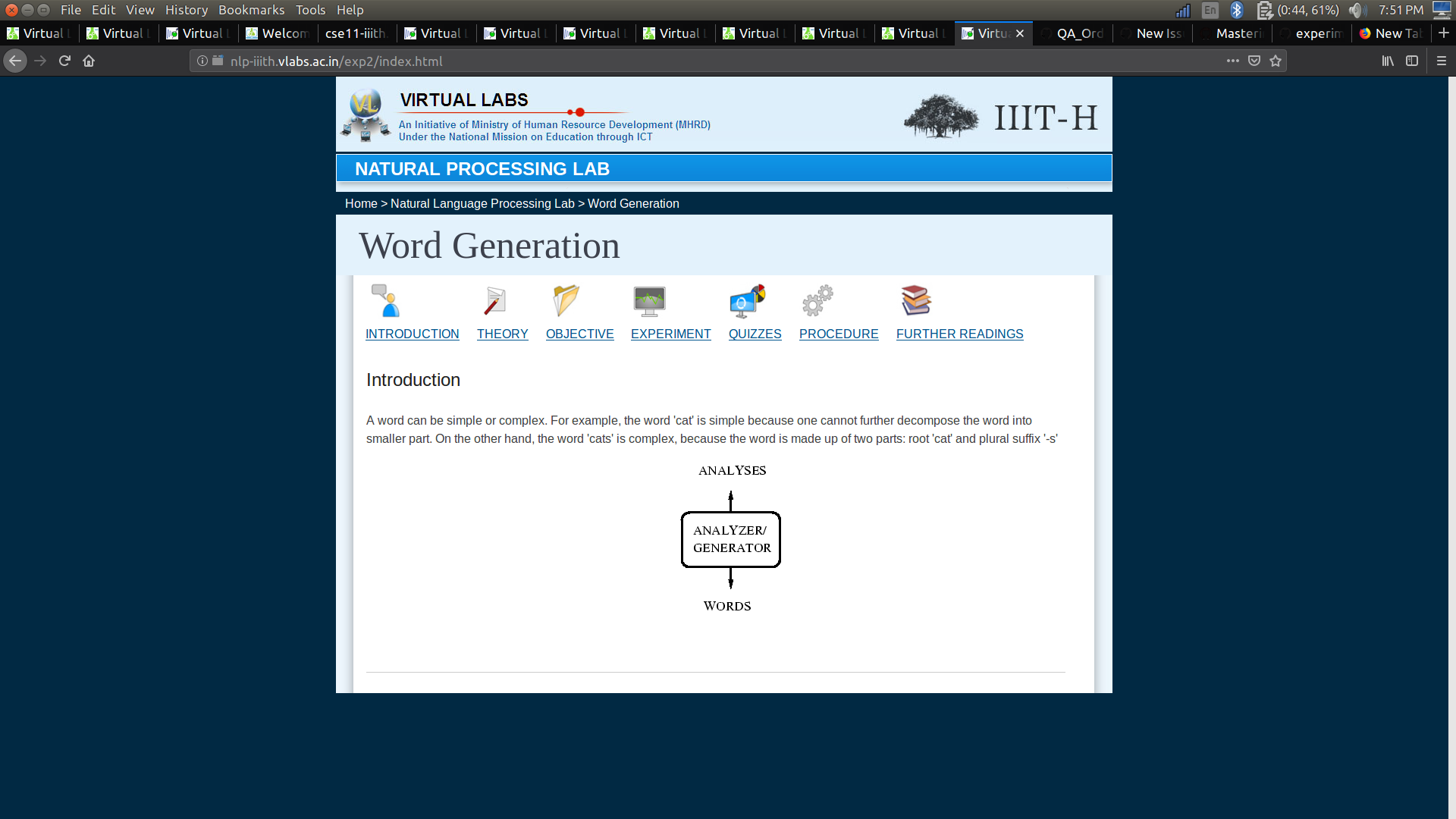Open the Firefox hamburger menu
Image resolution: width=1456 pixels, height=819 pixels.
tap(1440, 61)
